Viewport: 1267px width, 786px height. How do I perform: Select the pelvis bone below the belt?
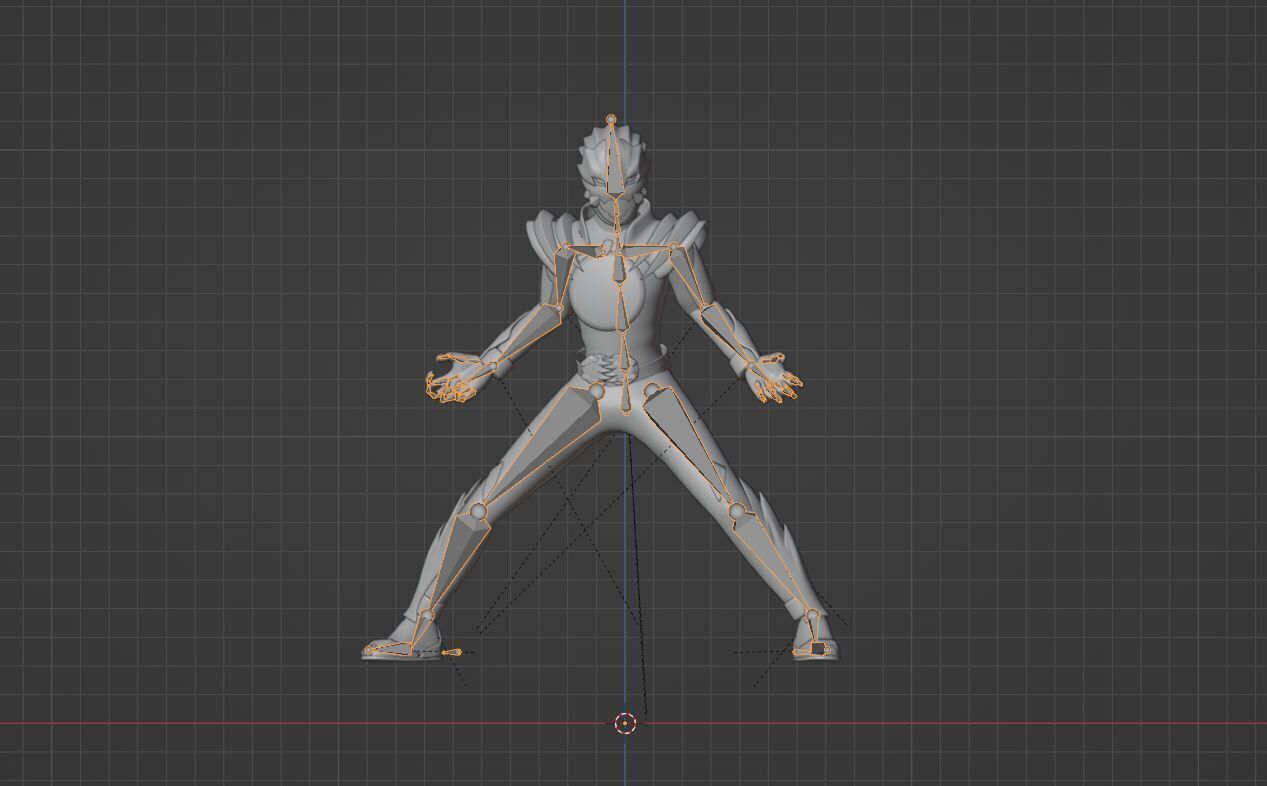pyautogui.click(x=625, y=393)
